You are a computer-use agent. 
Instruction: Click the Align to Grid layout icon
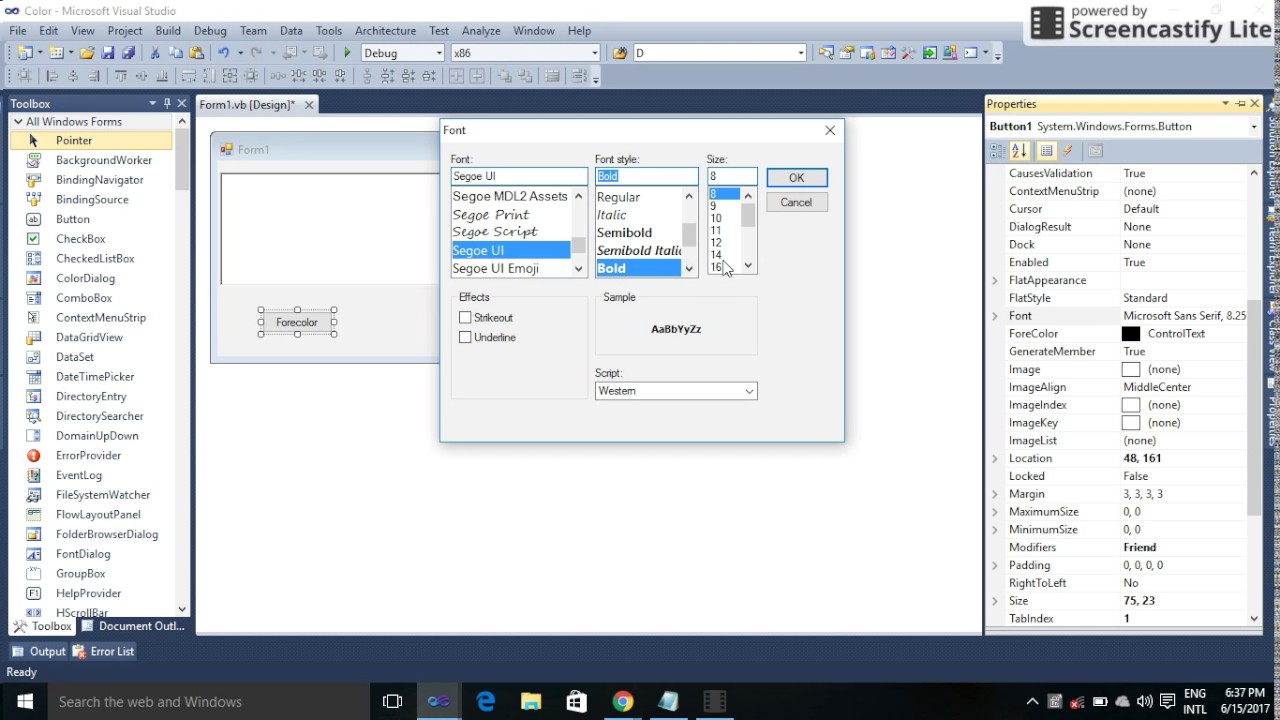pos(24,76)
